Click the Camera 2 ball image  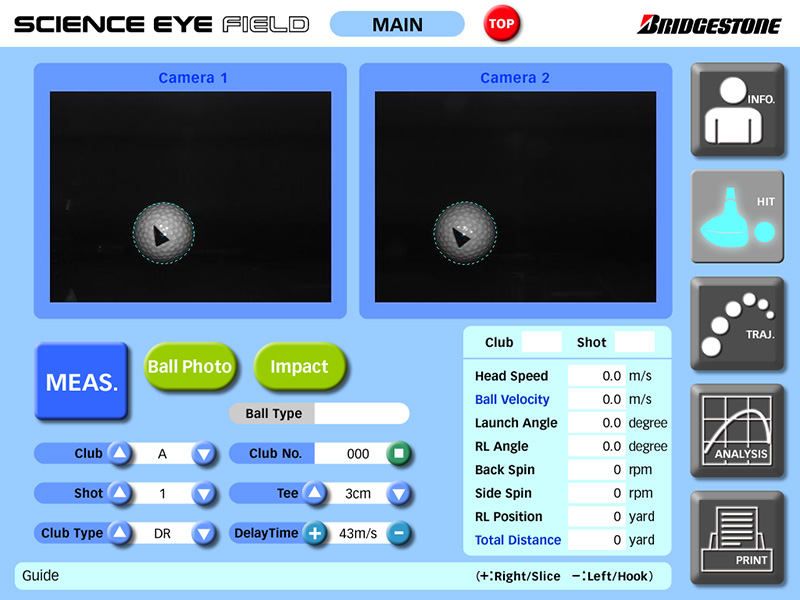click(465, 233)
